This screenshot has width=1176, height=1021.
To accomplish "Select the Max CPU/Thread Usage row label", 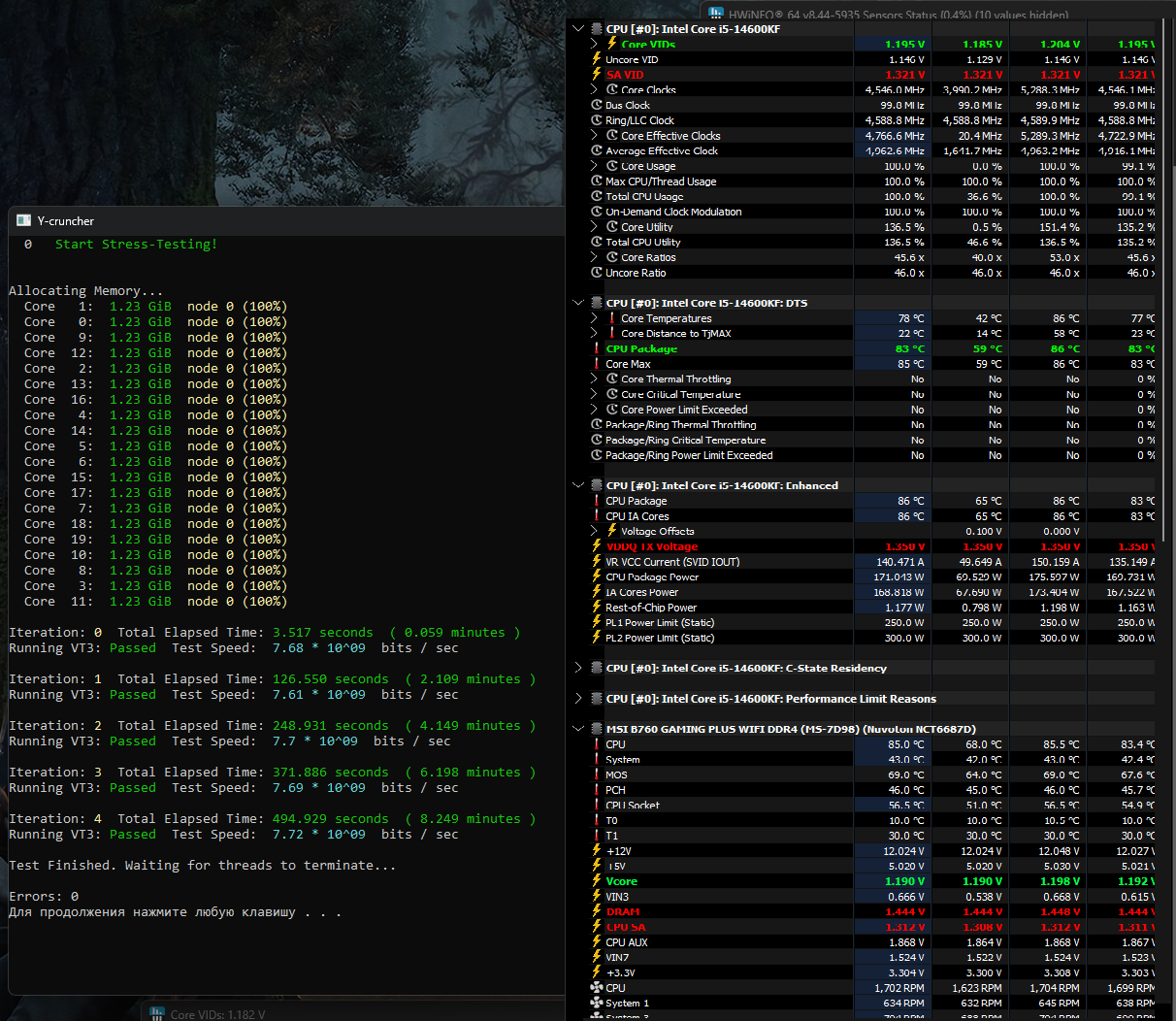I will click(x=661, y=181).
